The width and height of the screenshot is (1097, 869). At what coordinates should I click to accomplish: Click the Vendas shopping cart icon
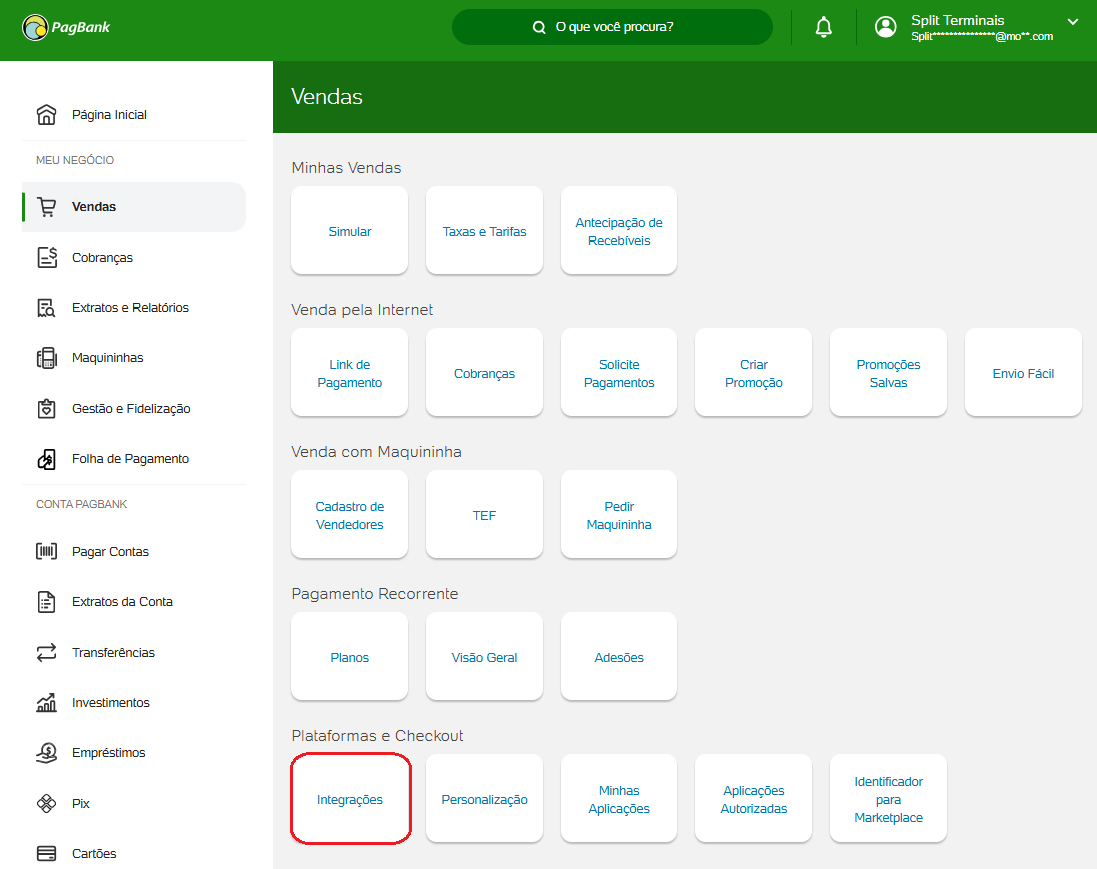pyautogui.click(x=46, y=207)
